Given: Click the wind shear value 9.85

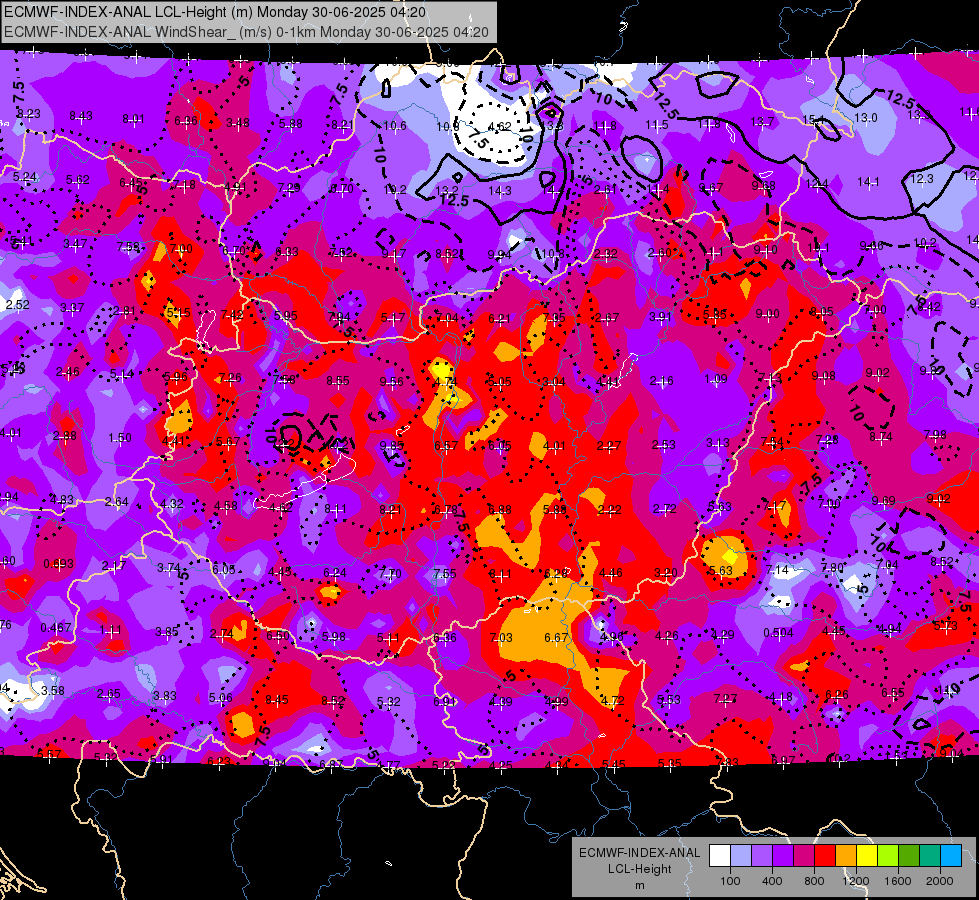Looking at the screenshot, I should pos(392,445).
